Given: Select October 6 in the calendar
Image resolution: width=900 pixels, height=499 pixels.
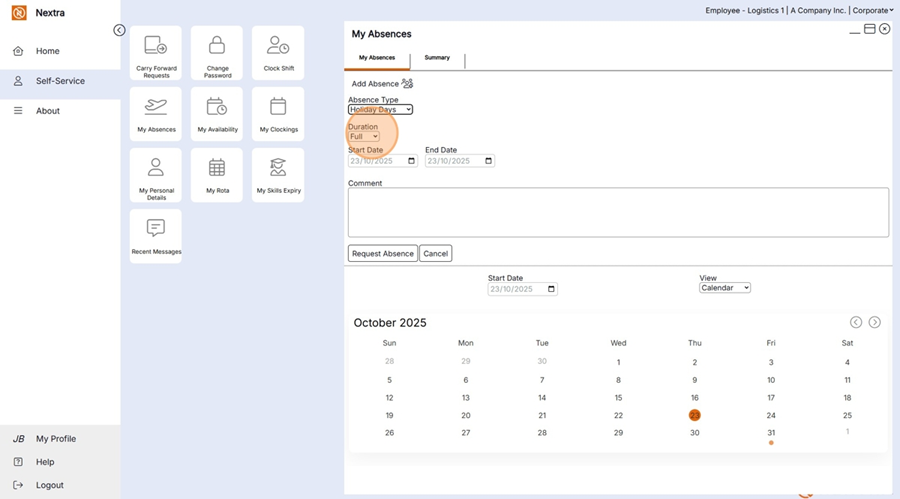Looking at the screenshot, I should coord(465,380).
